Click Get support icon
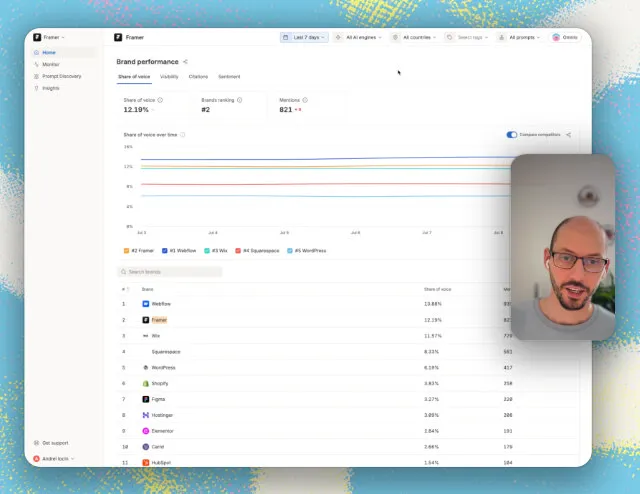The width and height of the screenshot is (640, 494). click(x=36, y=443)
